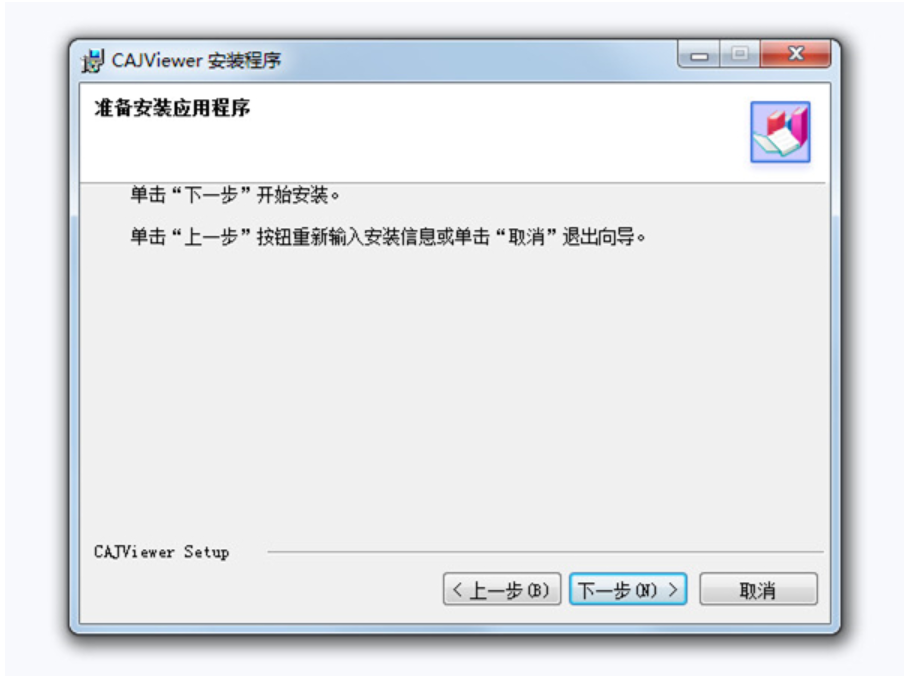Screen dimensions: 904x676
Task: Click the quoted word 取消 in the instructions
Action: 526,236
